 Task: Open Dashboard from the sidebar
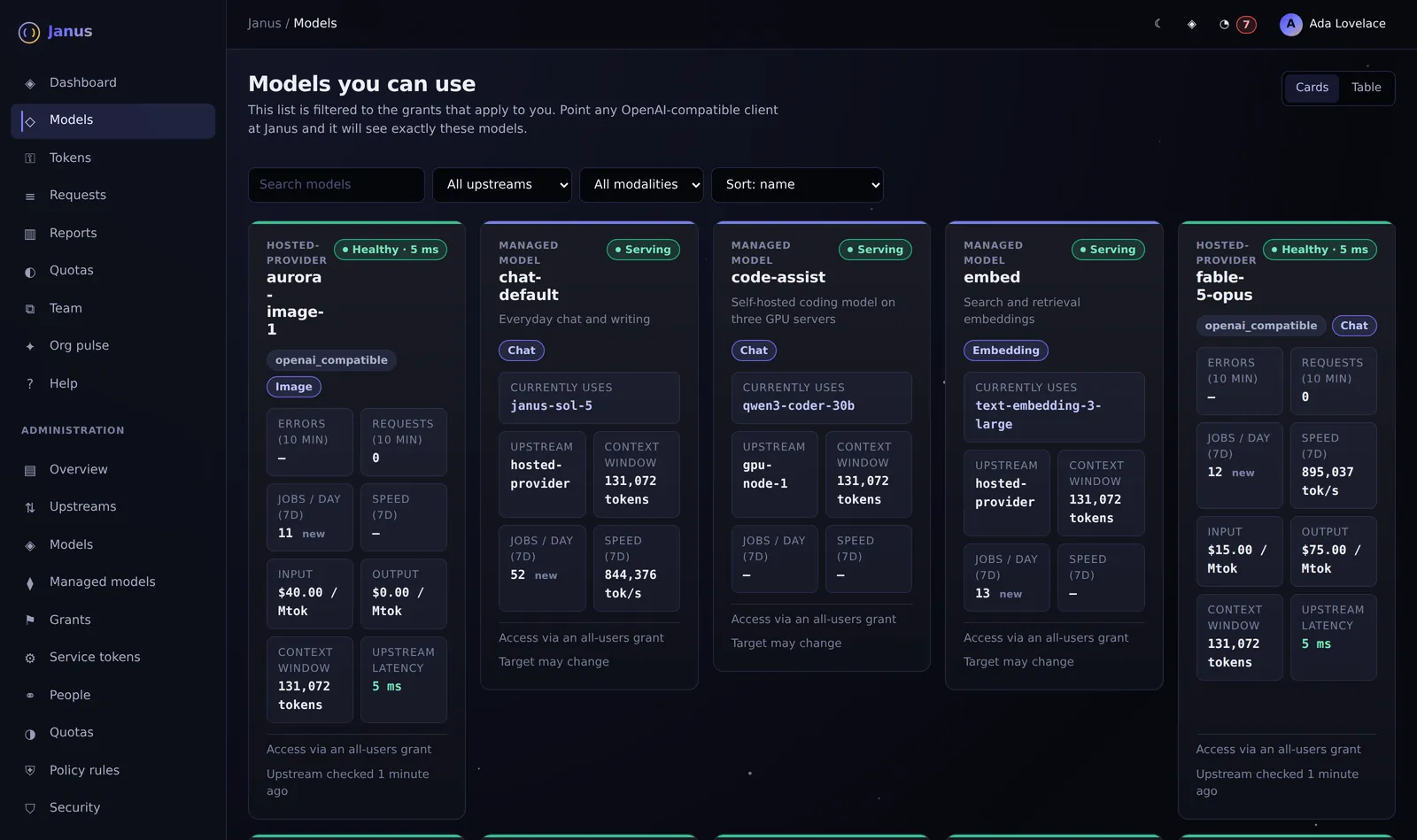(x=112, y=82)
